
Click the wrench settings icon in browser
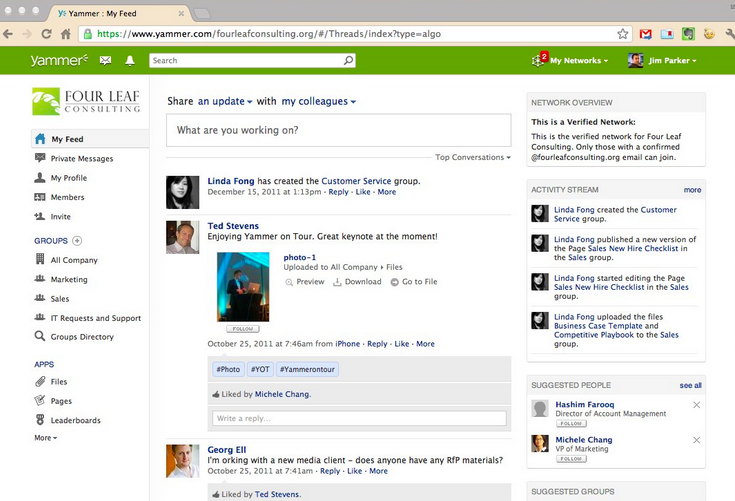(x=730, y=34)
